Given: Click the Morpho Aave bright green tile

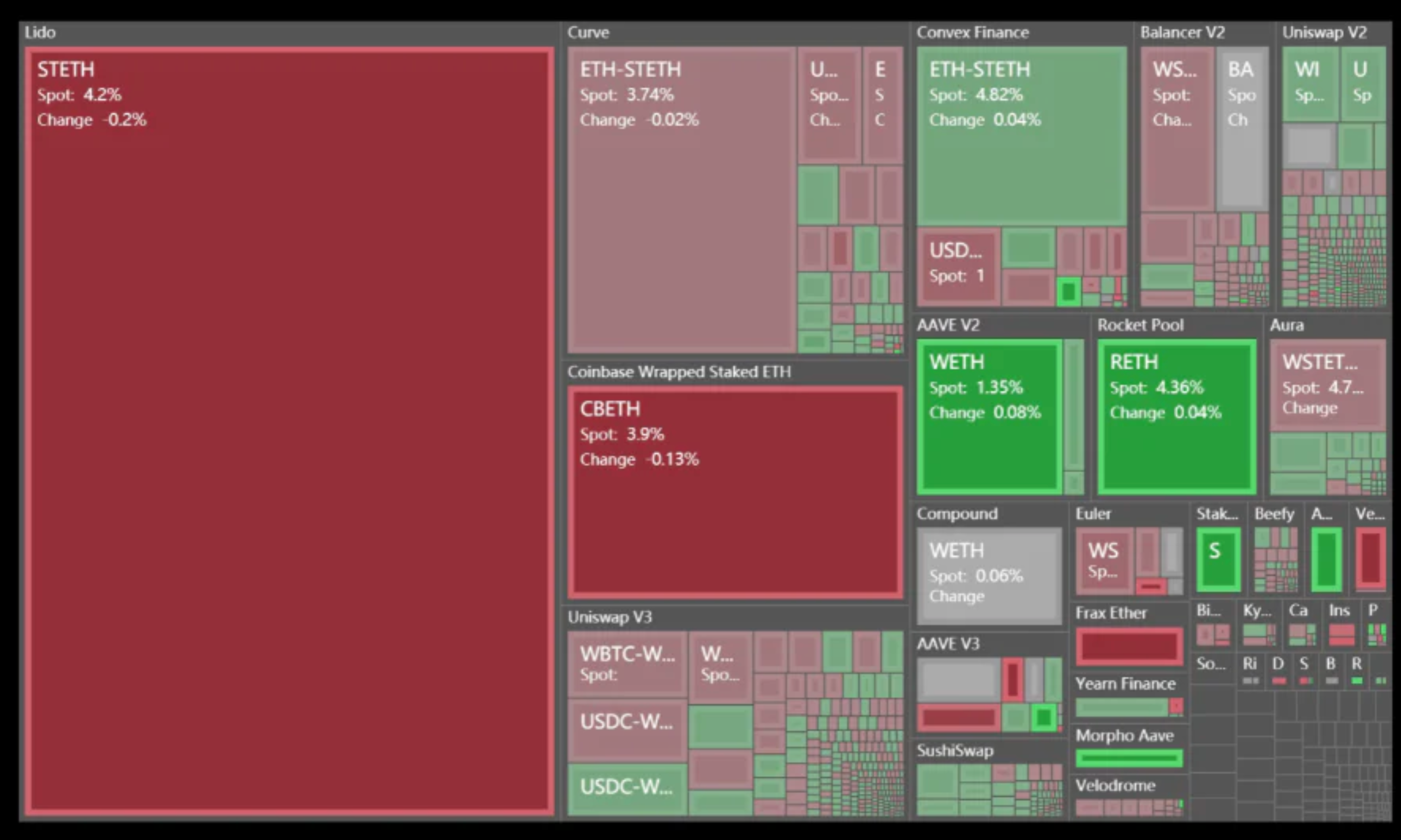Looking at the screenshot, I should [1129, 758].
